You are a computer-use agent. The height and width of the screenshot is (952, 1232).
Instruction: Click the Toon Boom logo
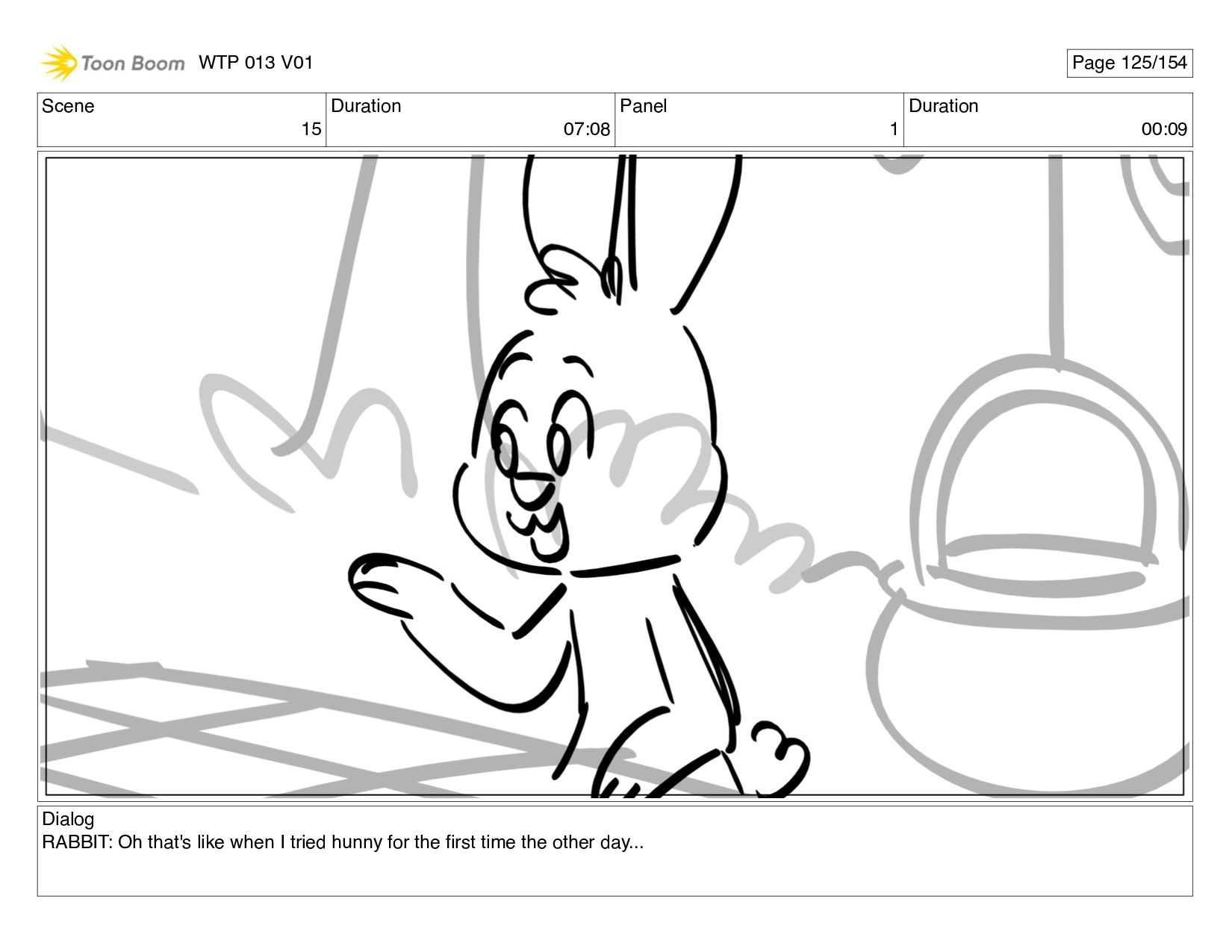pyautogui.click(x=112, y=63)
